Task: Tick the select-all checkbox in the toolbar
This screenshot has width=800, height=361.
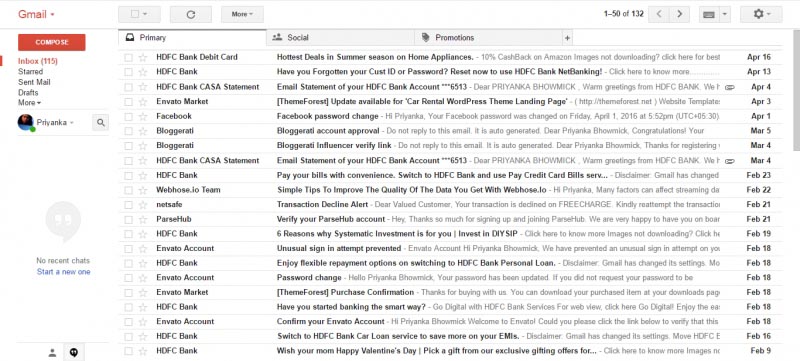Action: click(134, 14)
